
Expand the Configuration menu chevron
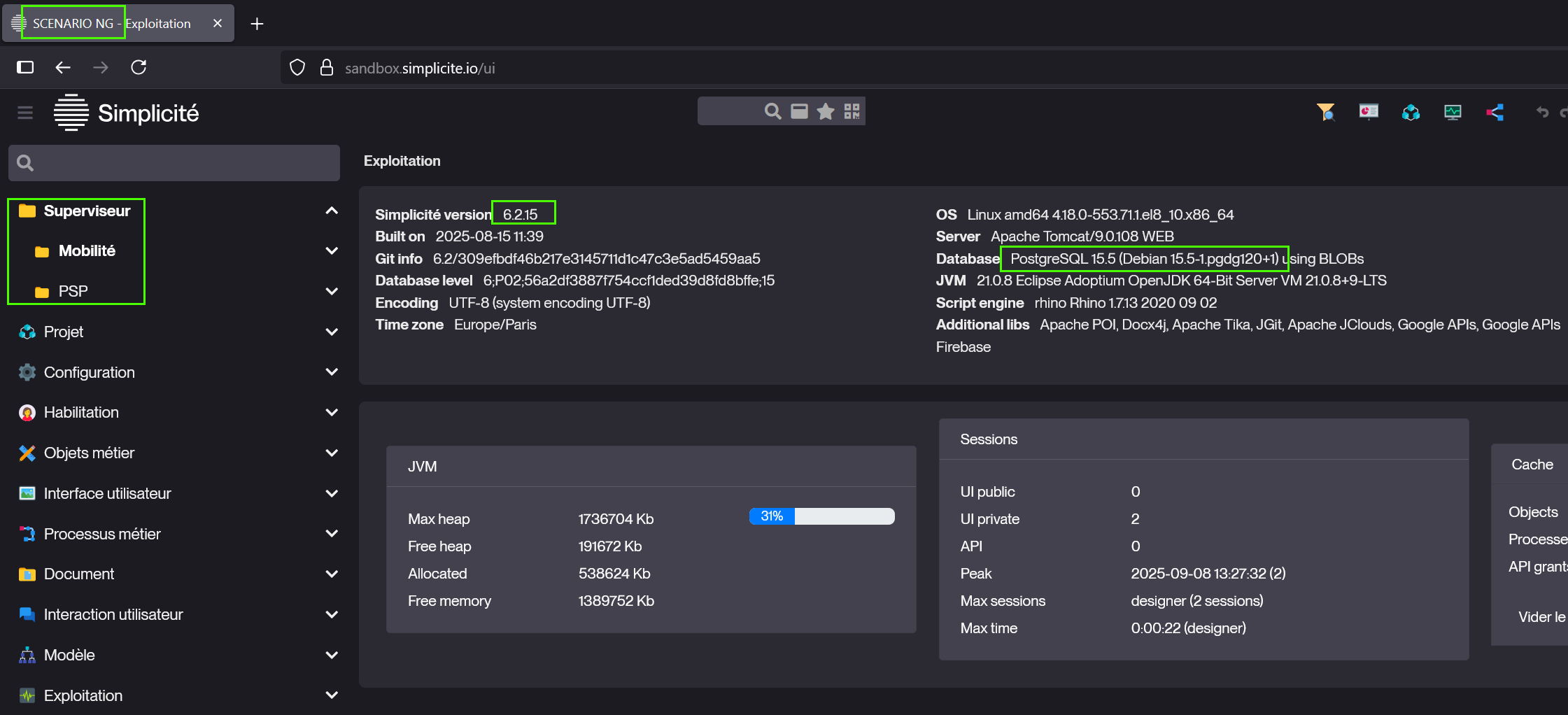point(332,372)
